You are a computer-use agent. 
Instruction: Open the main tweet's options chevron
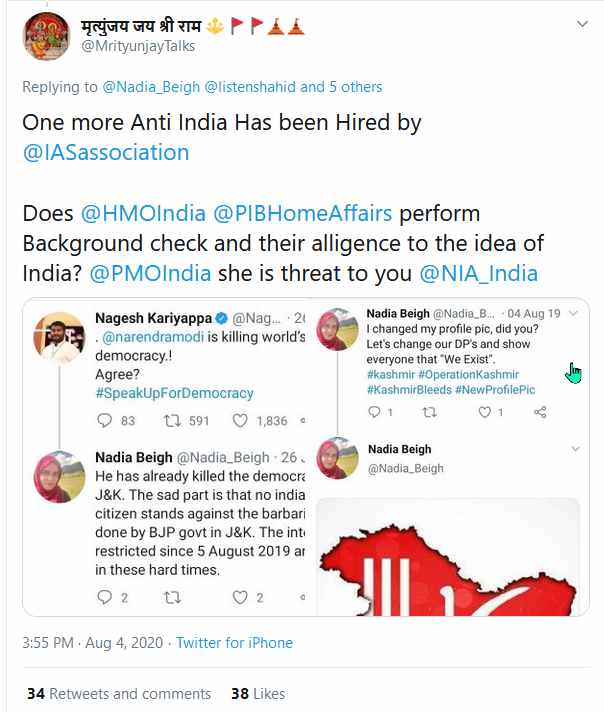[577, 25]
